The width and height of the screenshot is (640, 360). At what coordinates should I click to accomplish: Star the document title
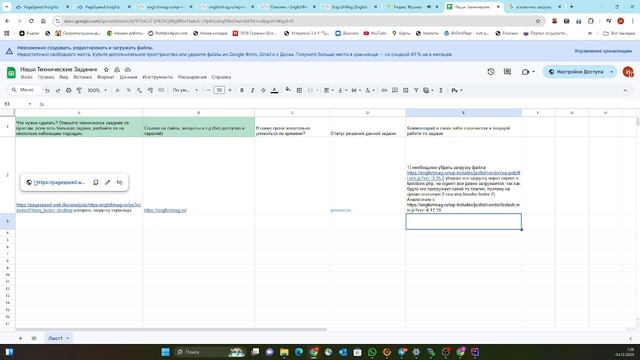[x=106, y=70]
